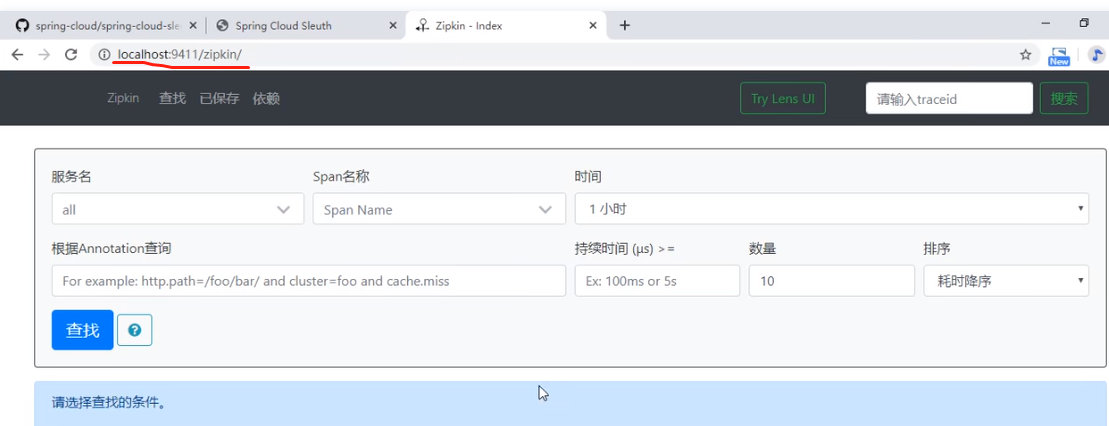Viewport: 1109px width, 426px height.
Task: Click the browser forward arrow
Action: pos(44,54)
